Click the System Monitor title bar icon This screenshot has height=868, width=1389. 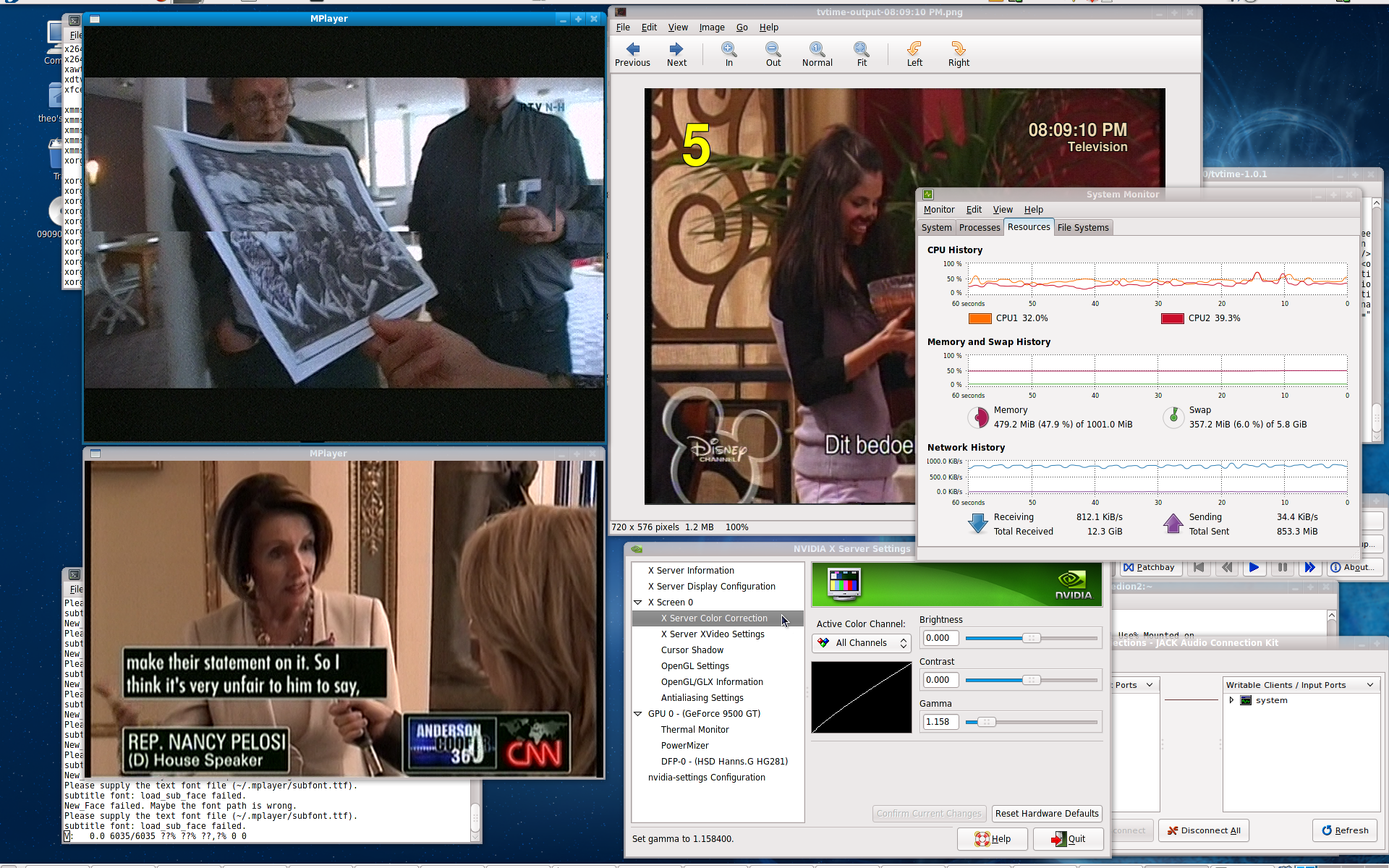(x=928, y=195)
